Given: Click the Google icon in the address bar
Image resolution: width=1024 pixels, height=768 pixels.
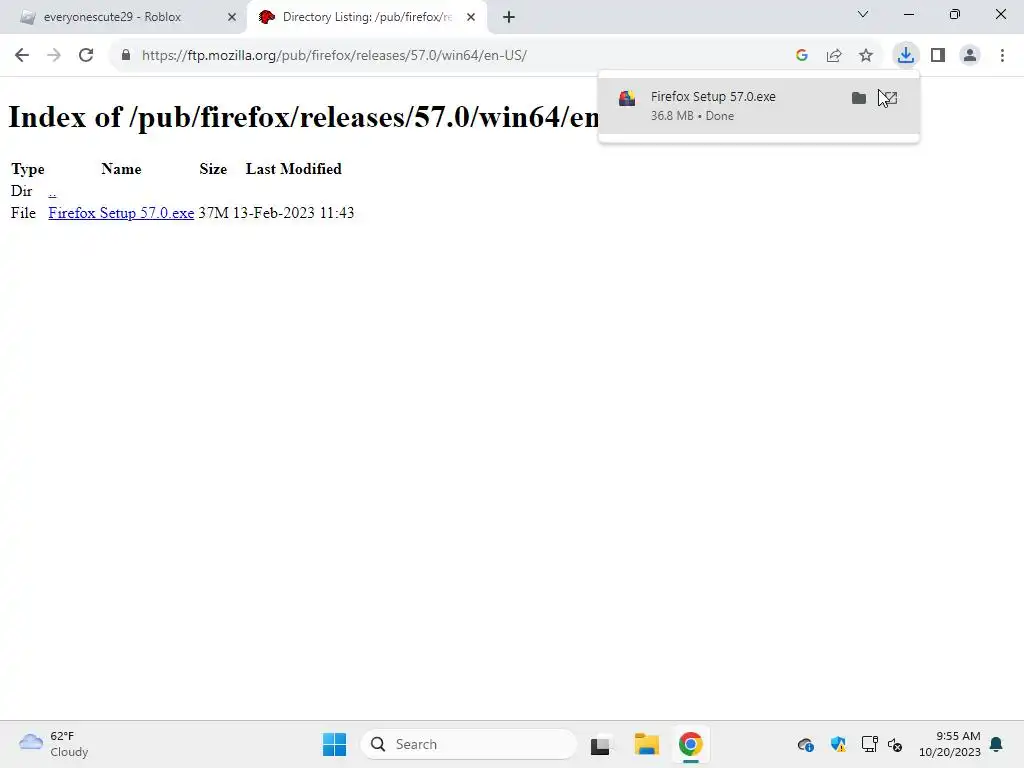Looking at the screenshot, I should [802, 56].
